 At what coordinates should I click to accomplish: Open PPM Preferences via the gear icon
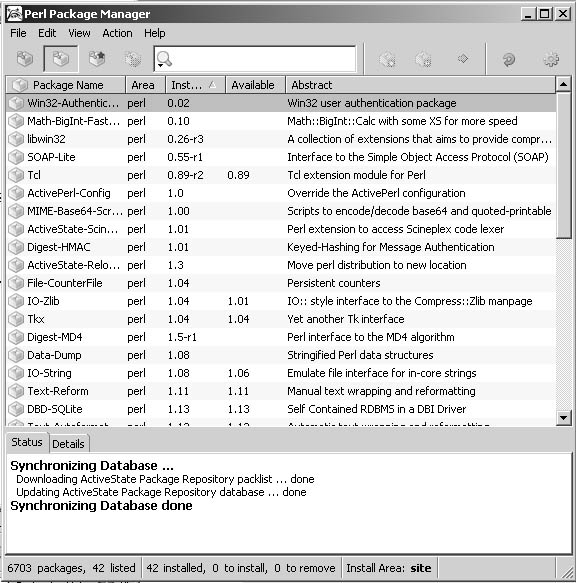click(x=551, y=59)
